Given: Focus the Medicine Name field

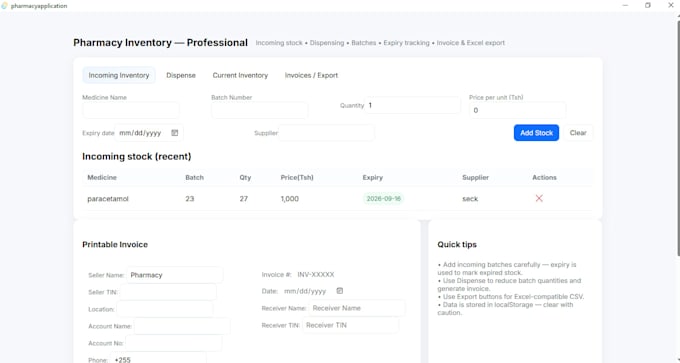Looking at the screenshot, I should click(x=131, y=110).
